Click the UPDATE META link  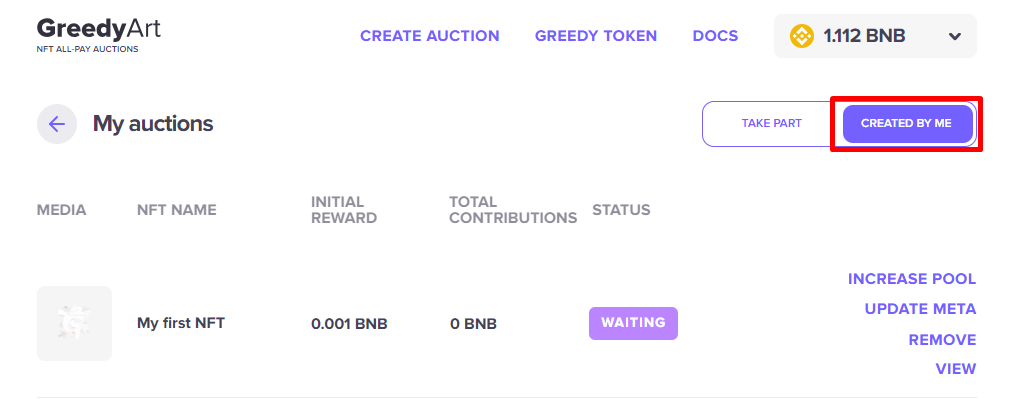point(920,309)
